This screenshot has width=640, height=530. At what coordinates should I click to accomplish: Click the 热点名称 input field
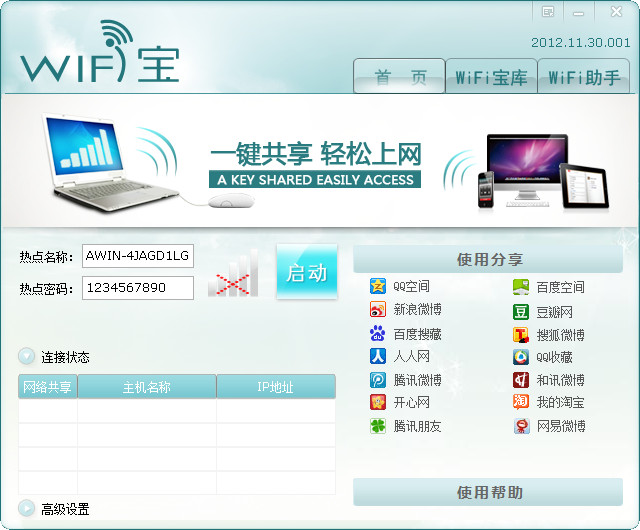click(x=138, y=256)
